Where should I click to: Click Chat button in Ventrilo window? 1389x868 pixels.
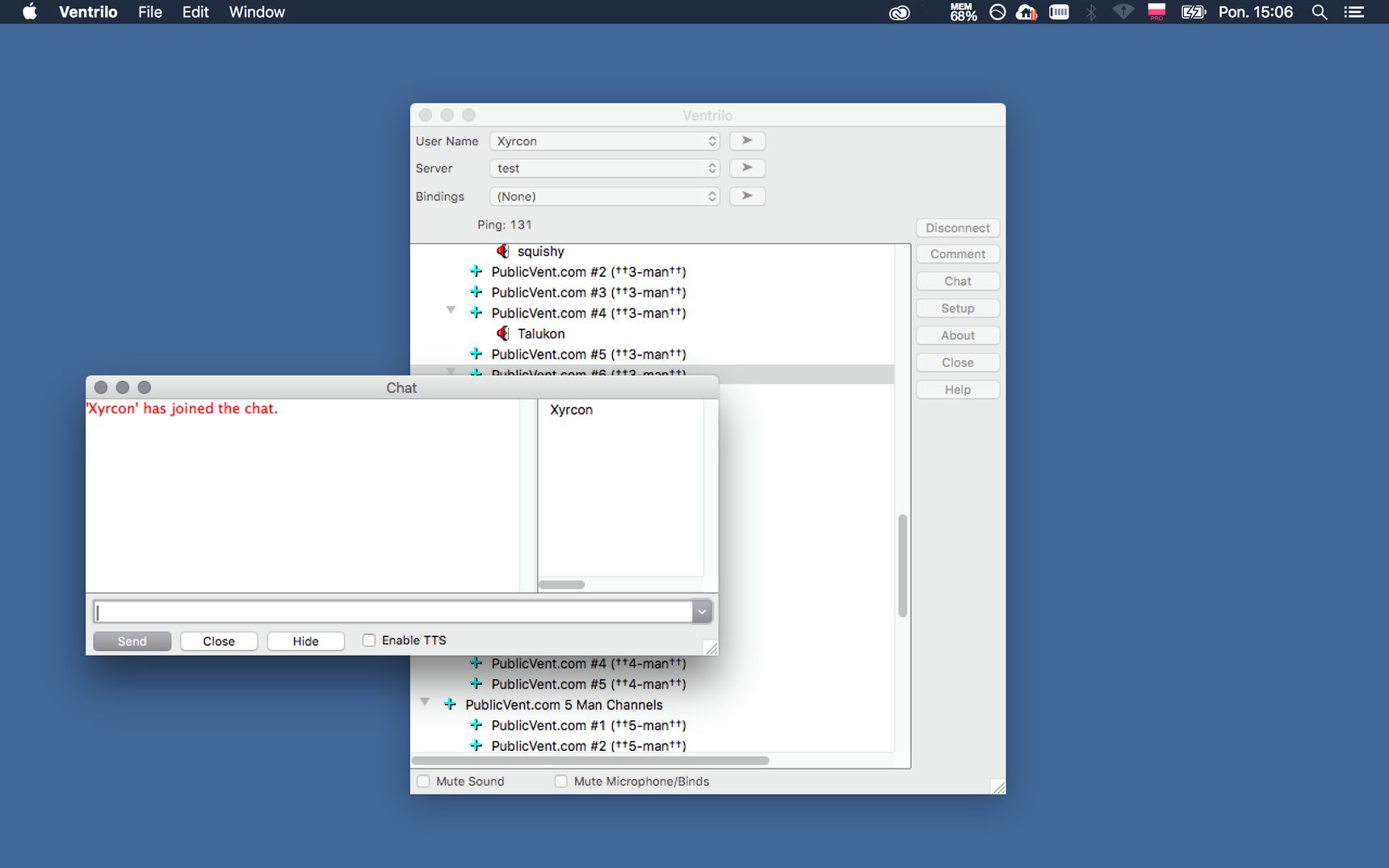(958, 281)
